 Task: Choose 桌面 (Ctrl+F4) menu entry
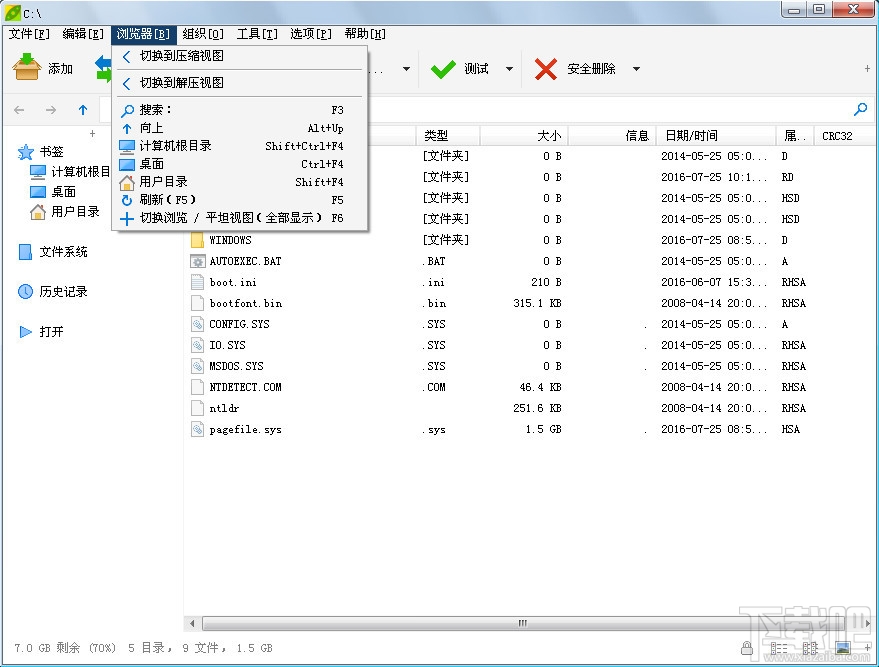(240, 164)
